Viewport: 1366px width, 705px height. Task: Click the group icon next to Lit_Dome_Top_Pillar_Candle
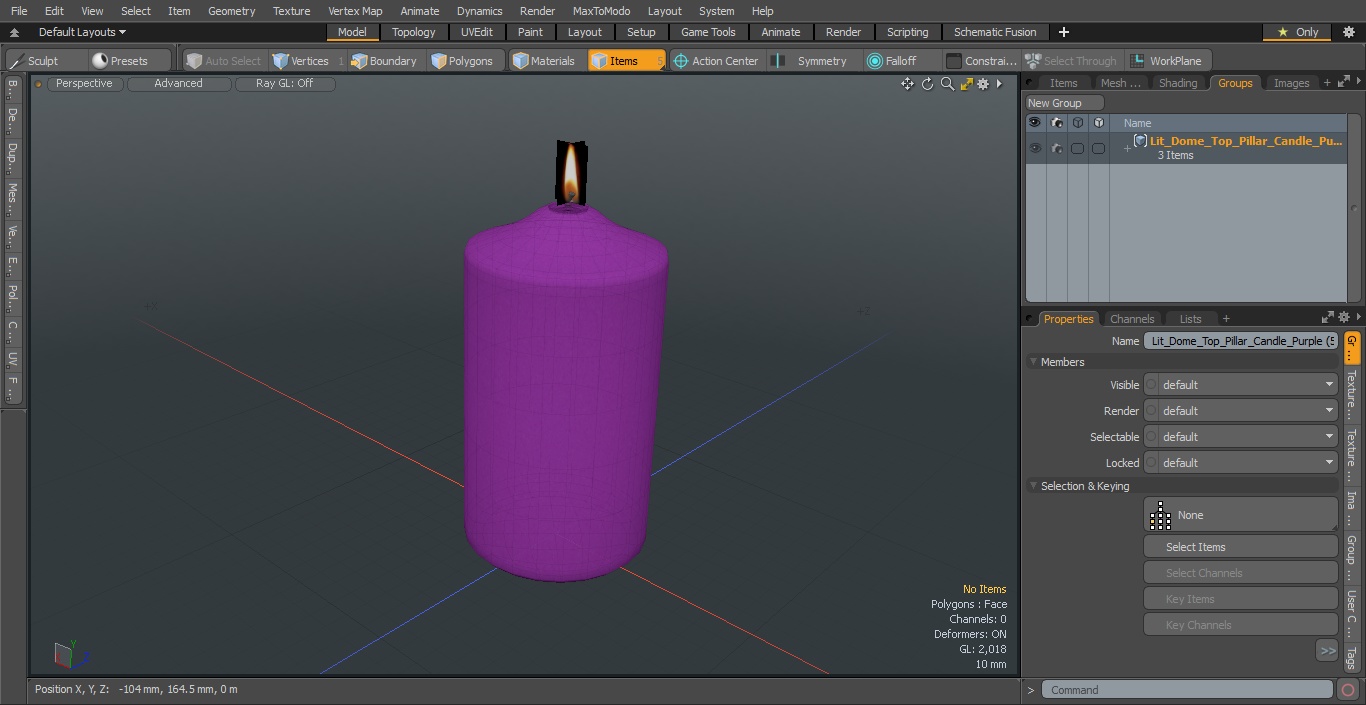[1140, 141]
